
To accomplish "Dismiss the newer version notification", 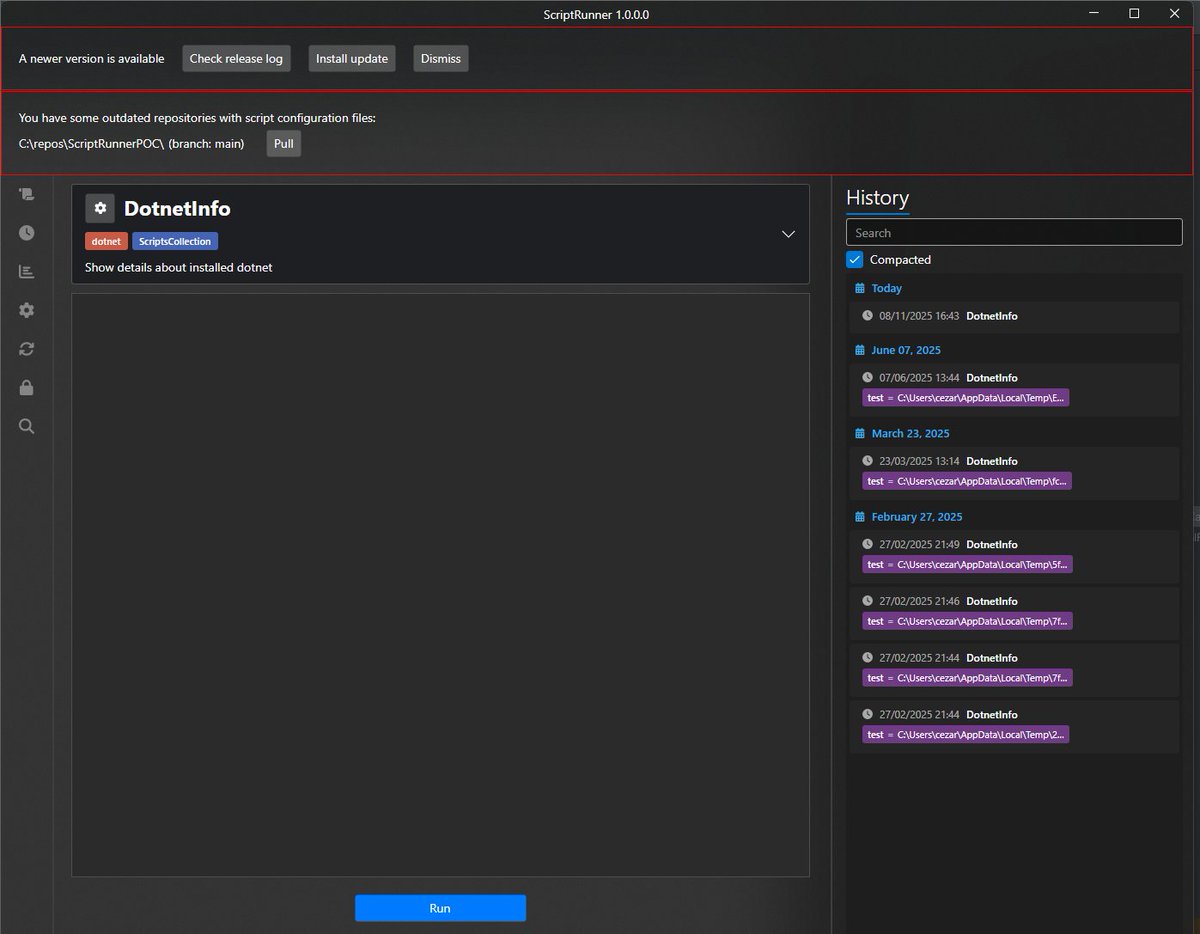I will [x=441, y=58].
